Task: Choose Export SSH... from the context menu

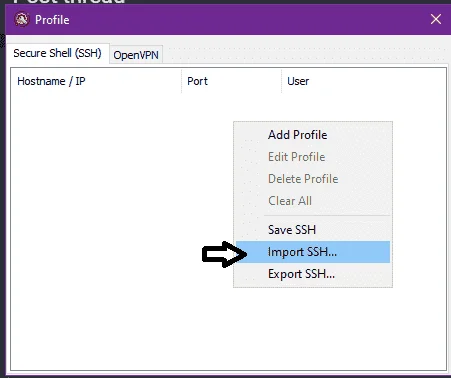Action: (x=313, y=274)
